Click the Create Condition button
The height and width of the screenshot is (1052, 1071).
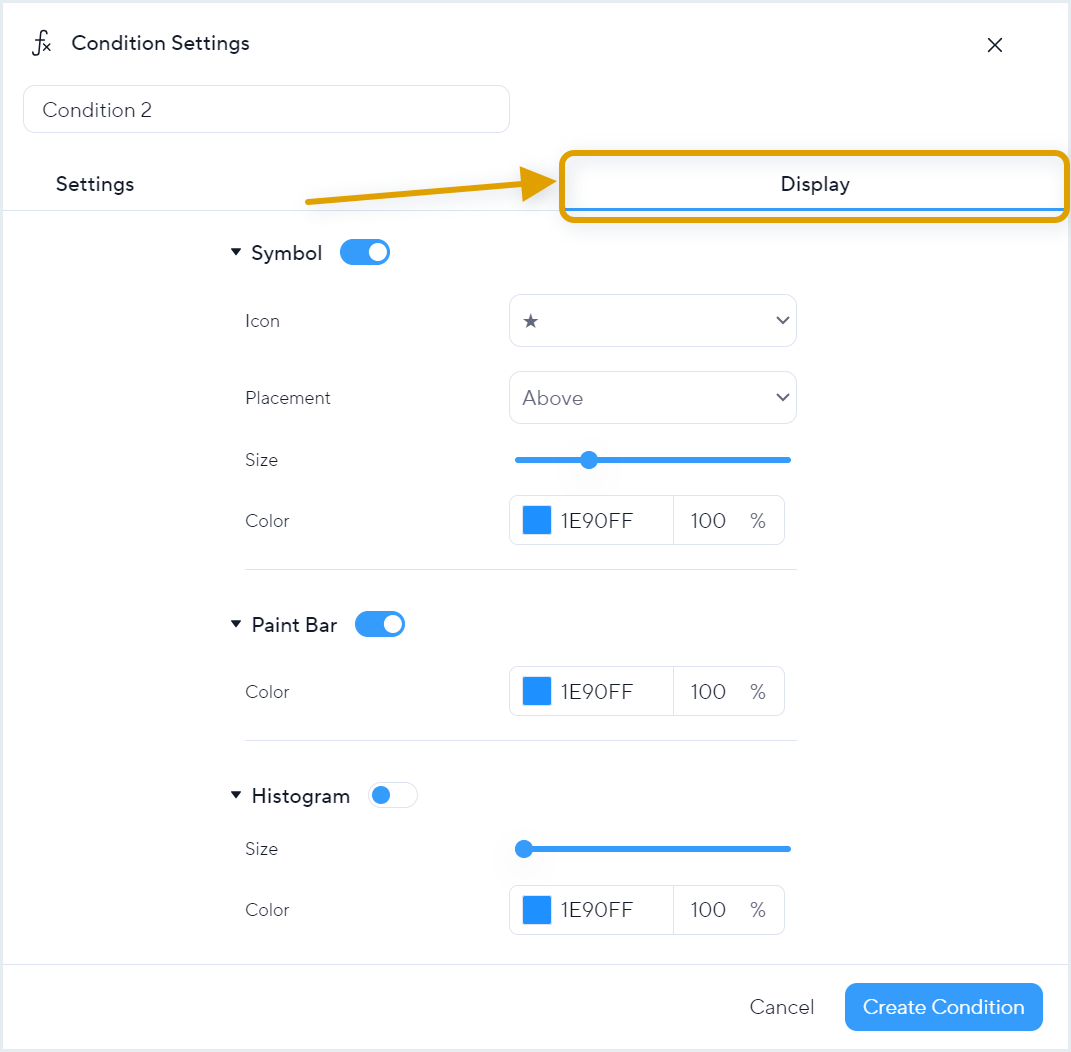click(x=943, y=1007)
